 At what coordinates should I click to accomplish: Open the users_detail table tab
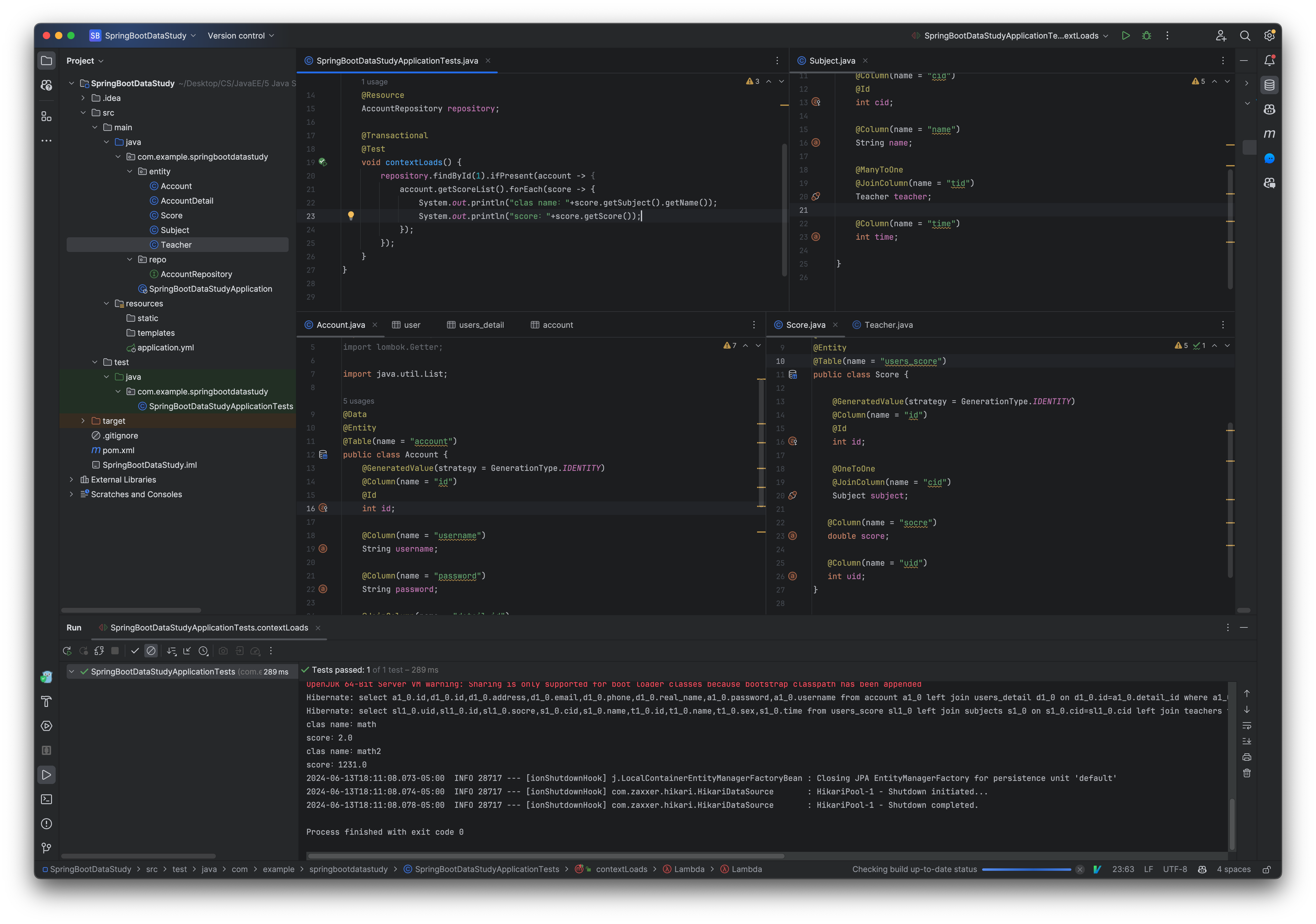[475, 325]
